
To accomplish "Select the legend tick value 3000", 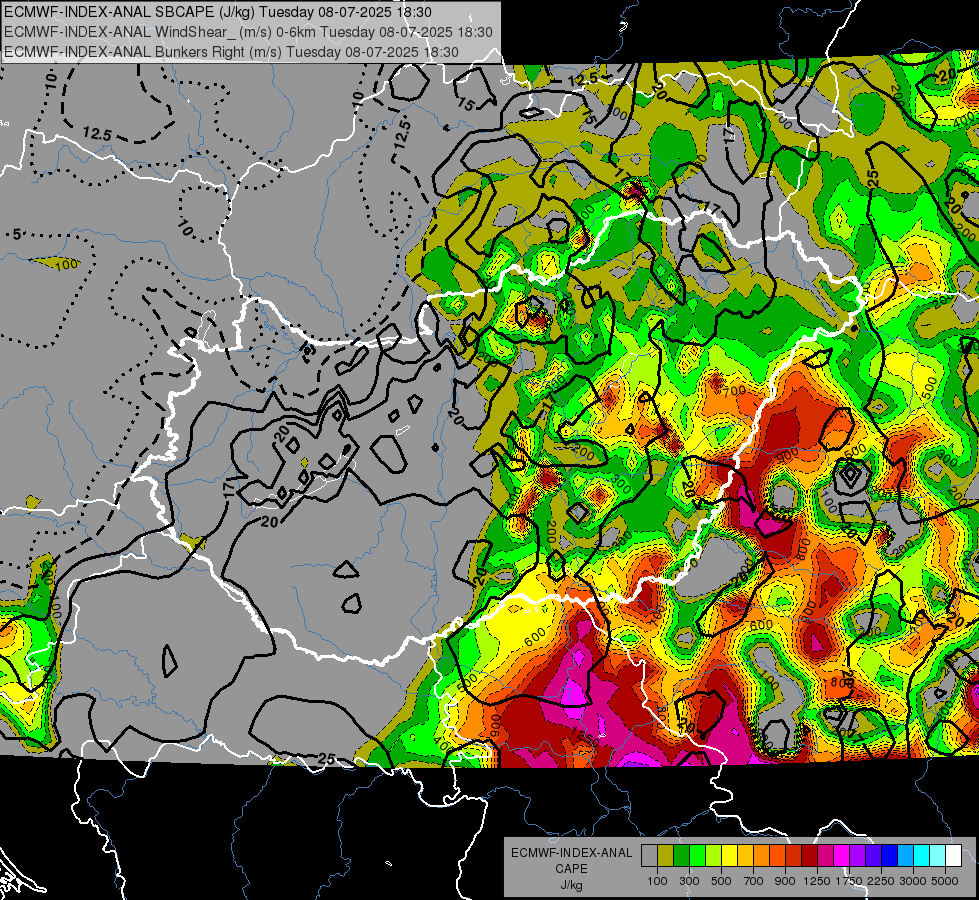I will [x=913, y=881].
